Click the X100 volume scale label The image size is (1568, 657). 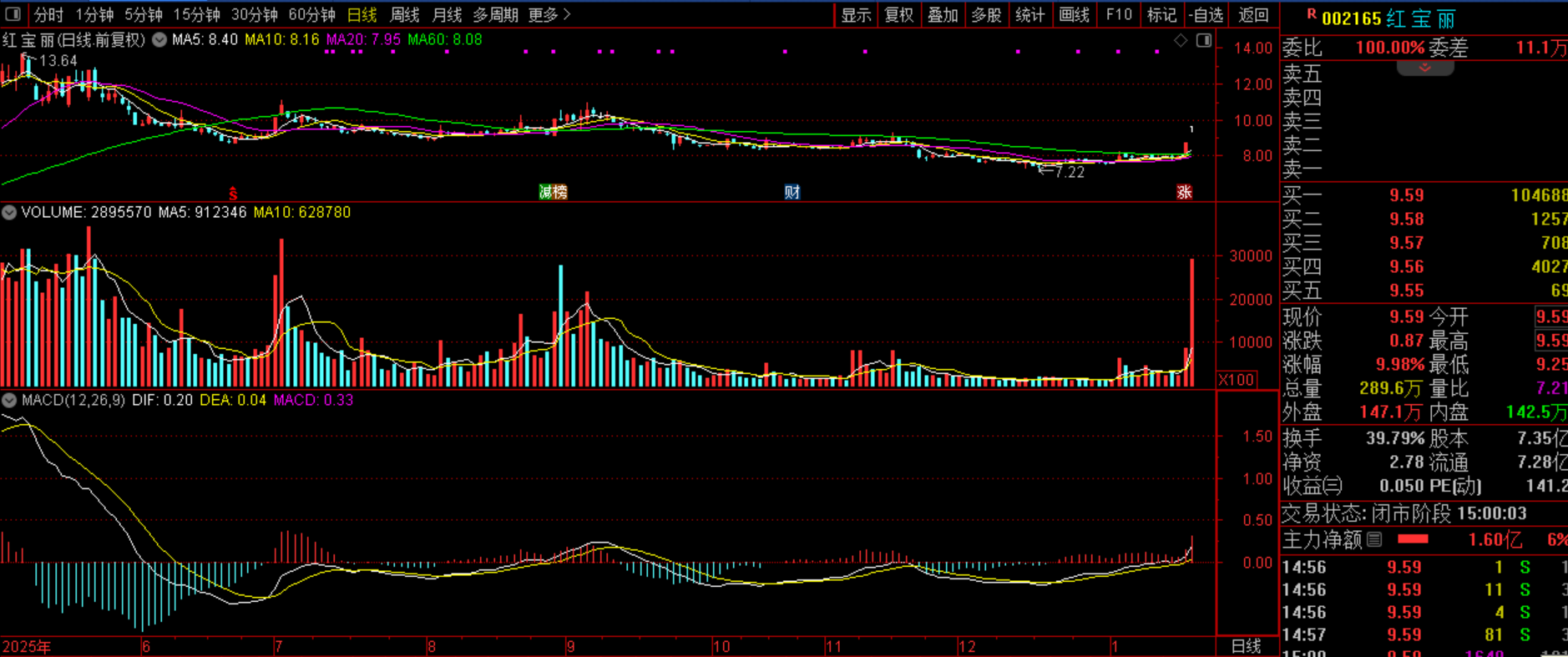click(1236, 380)
